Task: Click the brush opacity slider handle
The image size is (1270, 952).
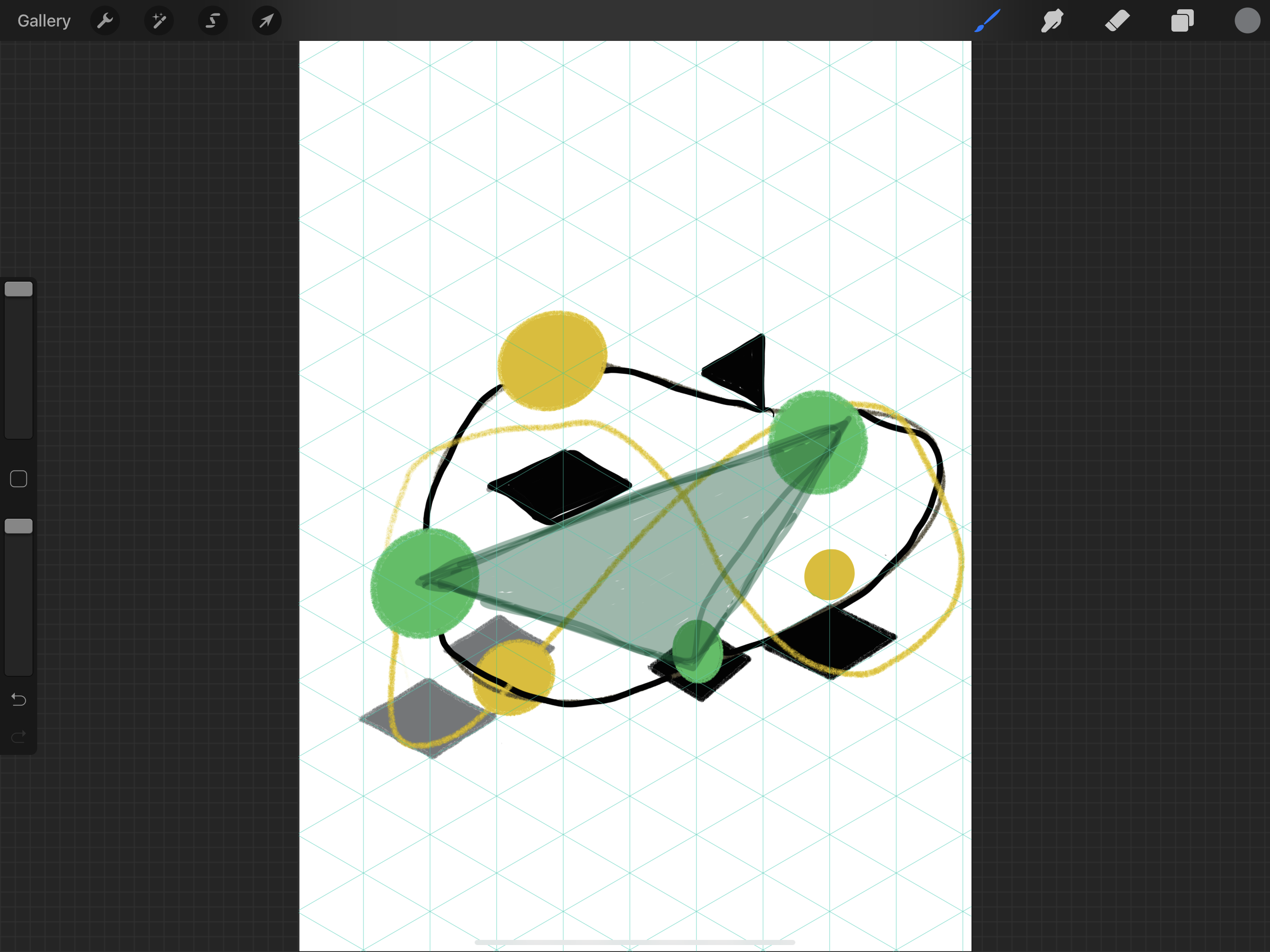Action: 19,526
